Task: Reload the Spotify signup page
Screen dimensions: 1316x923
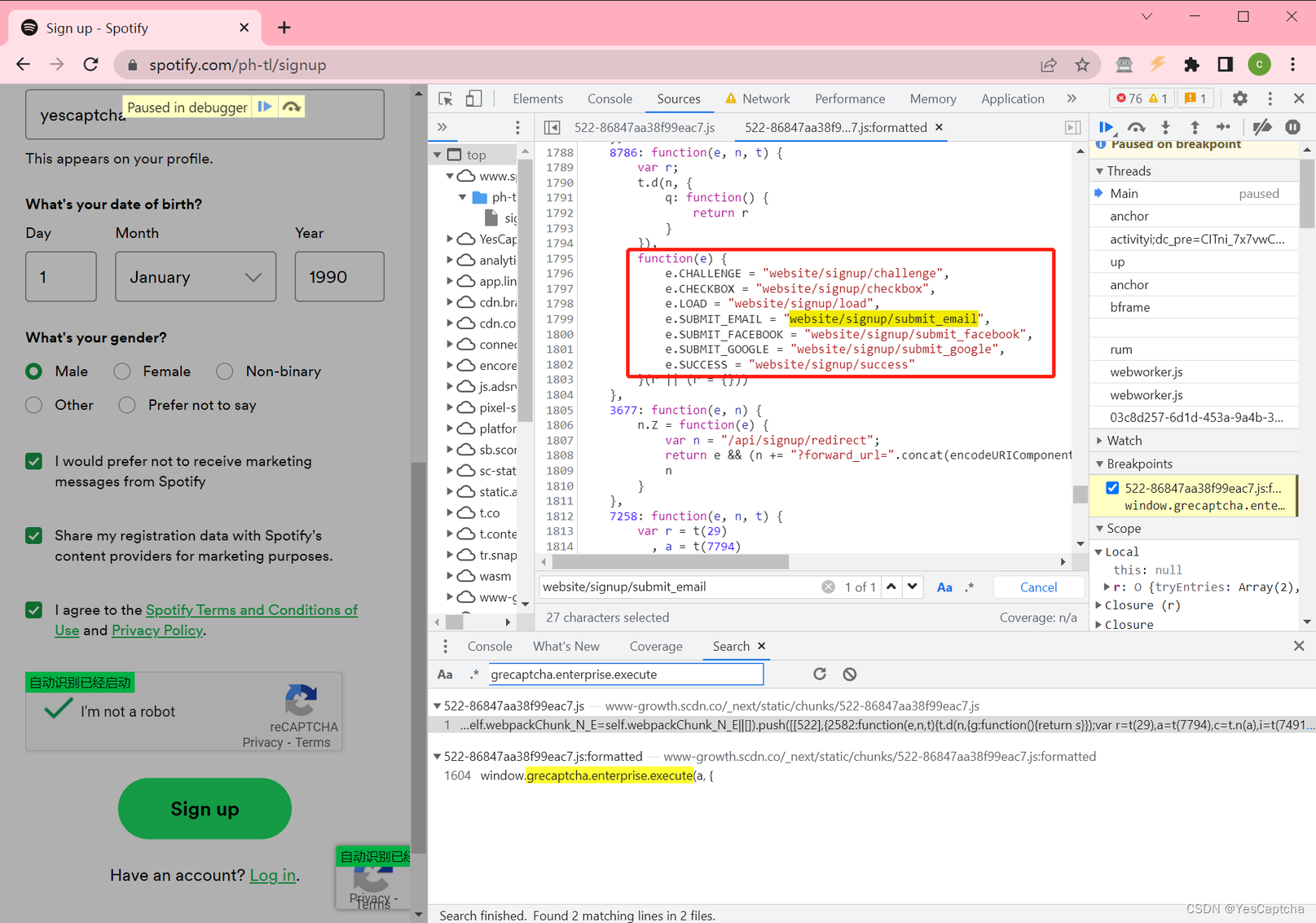Action: (x=91, y=64)
